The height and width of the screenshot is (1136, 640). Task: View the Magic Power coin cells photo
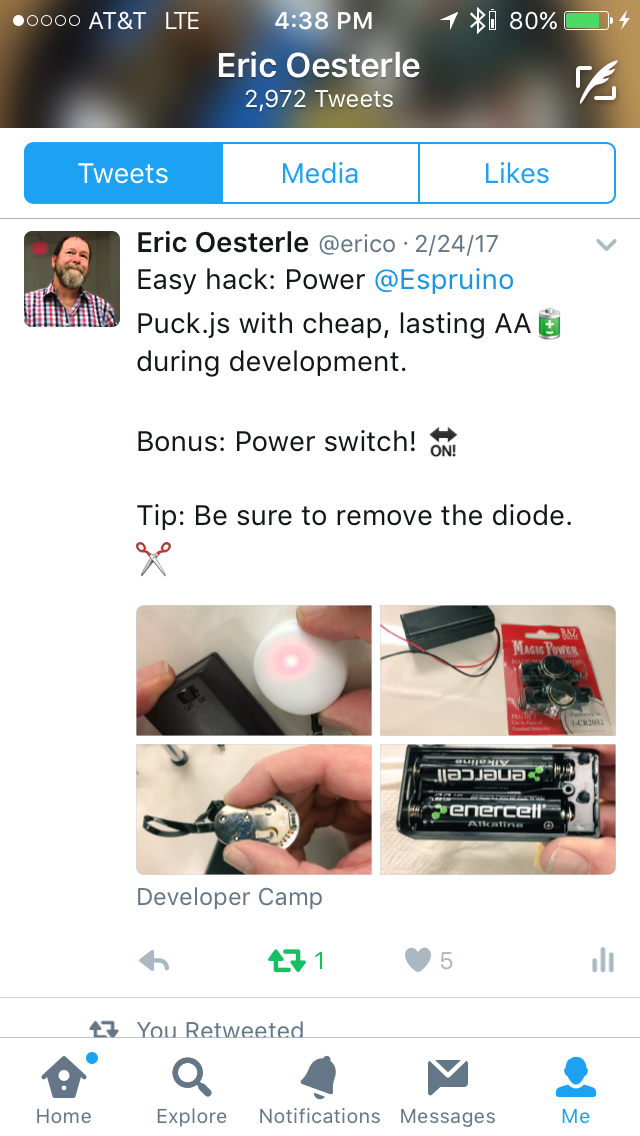498,670
